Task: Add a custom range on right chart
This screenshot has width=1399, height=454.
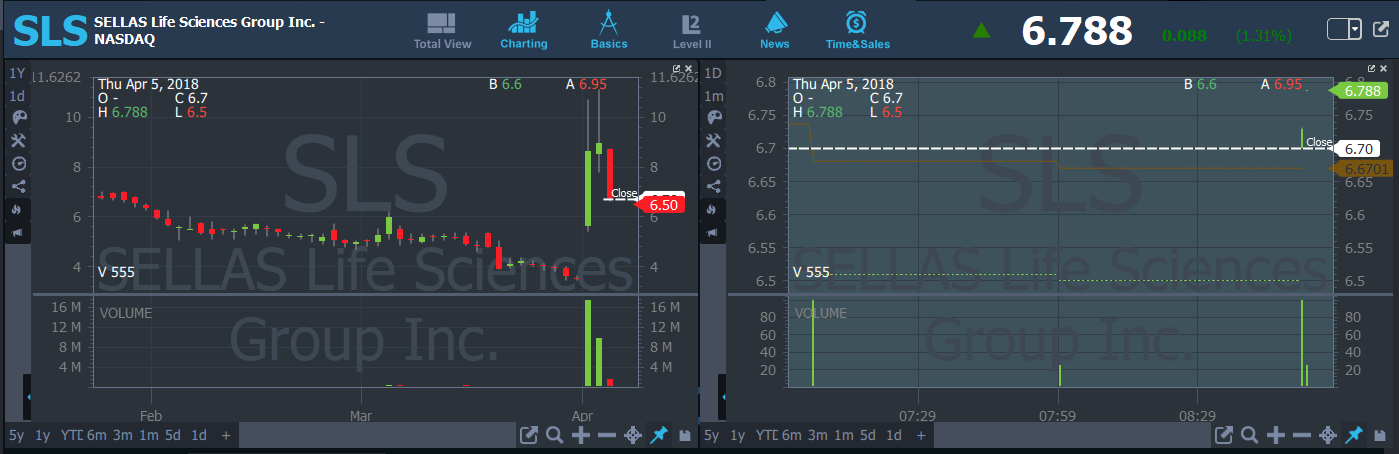Action: pos(921,436)
